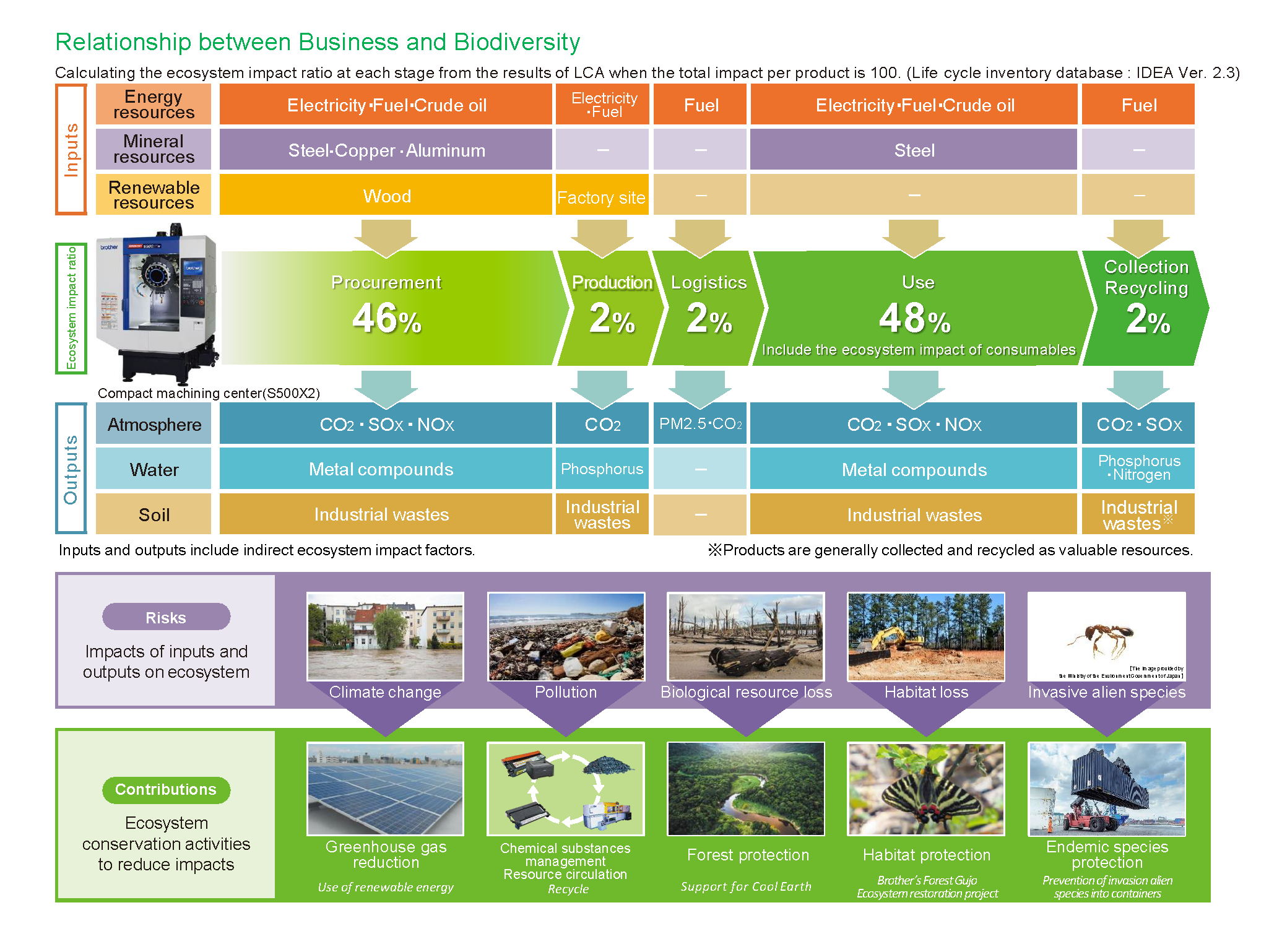The image size is (1269, 952).
Task: Click the 'Soil' output row header
Action: click(x=154, y=514)
